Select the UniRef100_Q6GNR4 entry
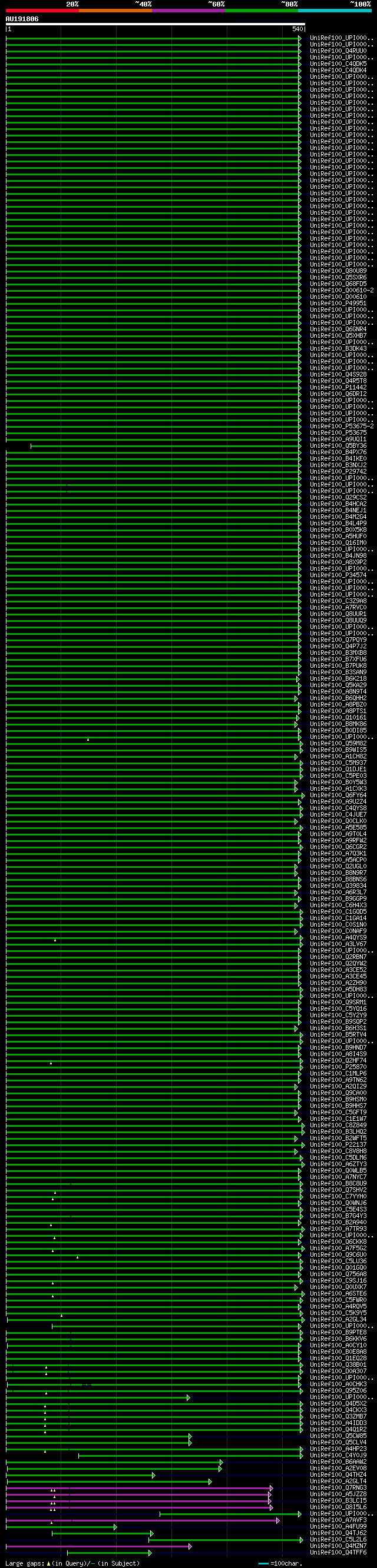Image resolution: width=377 pixels, height=1568 pixels. coord(338,329)
